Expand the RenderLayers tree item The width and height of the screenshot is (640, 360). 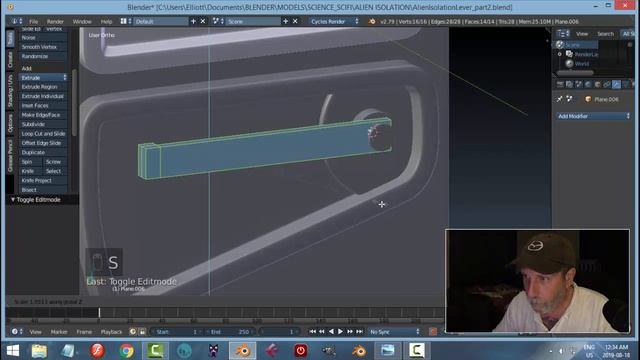560,54
